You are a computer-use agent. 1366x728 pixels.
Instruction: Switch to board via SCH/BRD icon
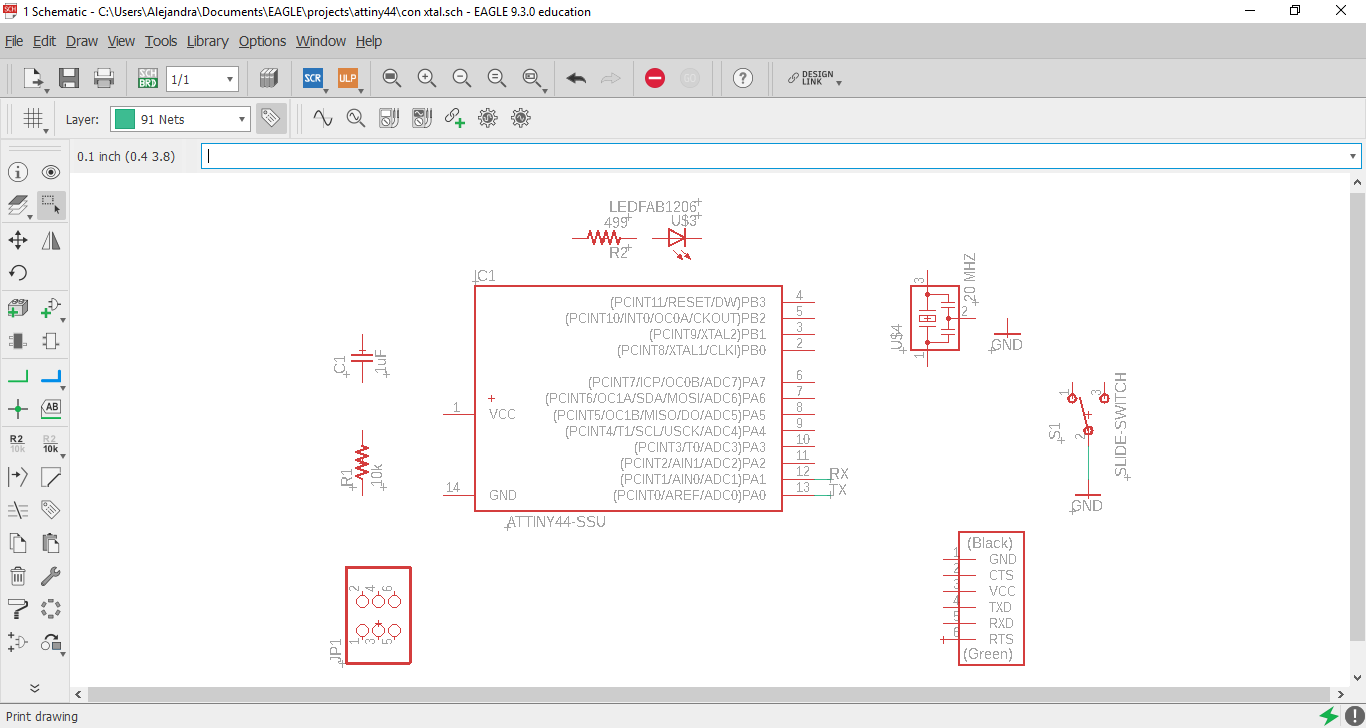[x=147, y=78]
